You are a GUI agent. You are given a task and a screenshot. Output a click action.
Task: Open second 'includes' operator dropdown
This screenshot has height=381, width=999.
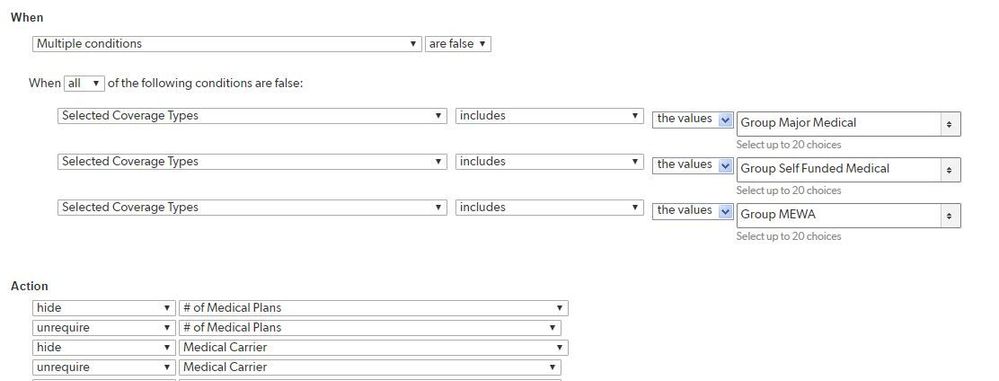(x=549, y=162)
